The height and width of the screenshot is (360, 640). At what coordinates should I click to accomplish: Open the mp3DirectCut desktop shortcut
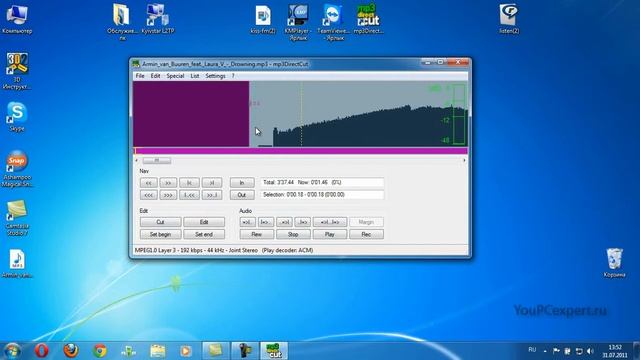[x=368, y=19]
